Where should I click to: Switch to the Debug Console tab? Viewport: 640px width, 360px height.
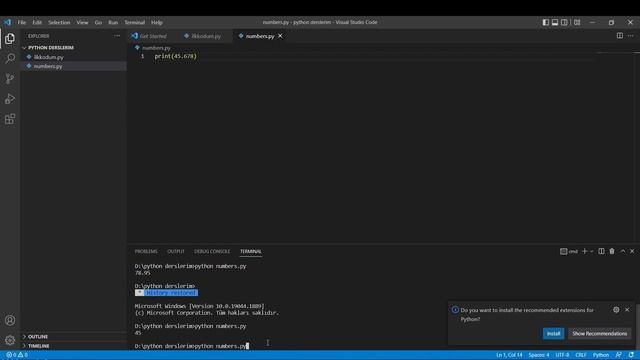coord(212,251)
